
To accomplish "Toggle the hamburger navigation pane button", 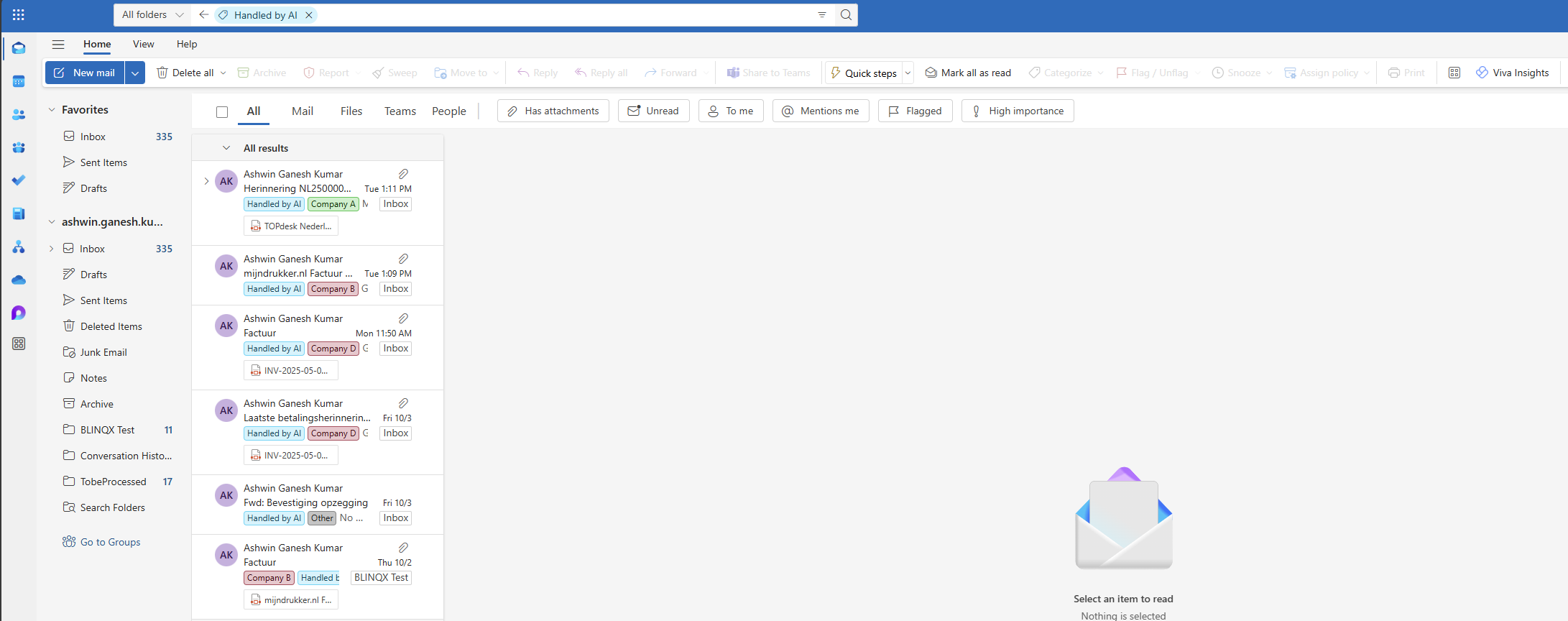I will [x=58, y=45].
